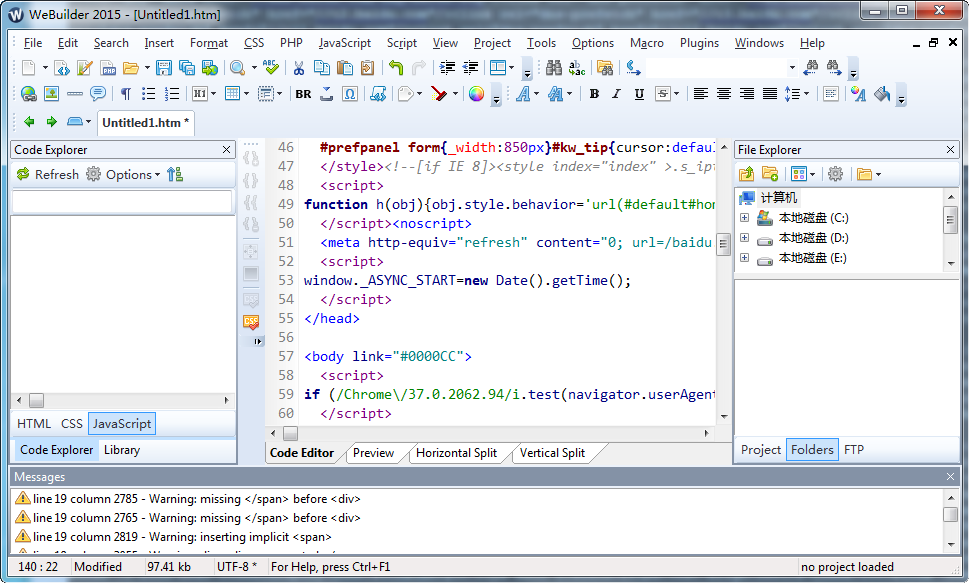
Task: Toggle italic text formatting
Action: click(x=616, y=93)
